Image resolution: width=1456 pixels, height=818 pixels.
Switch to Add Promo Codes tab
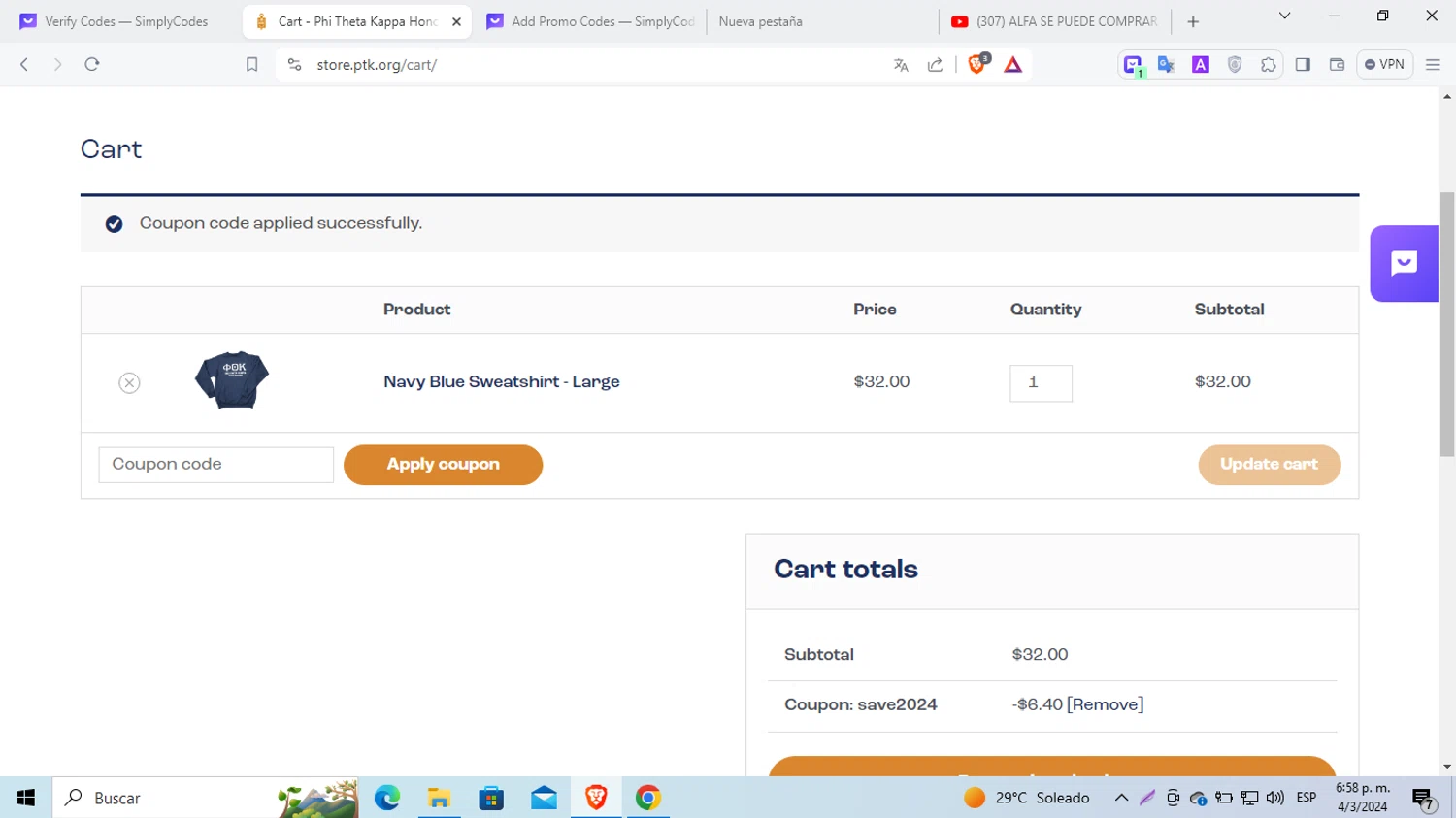click(x=590, y=21)
